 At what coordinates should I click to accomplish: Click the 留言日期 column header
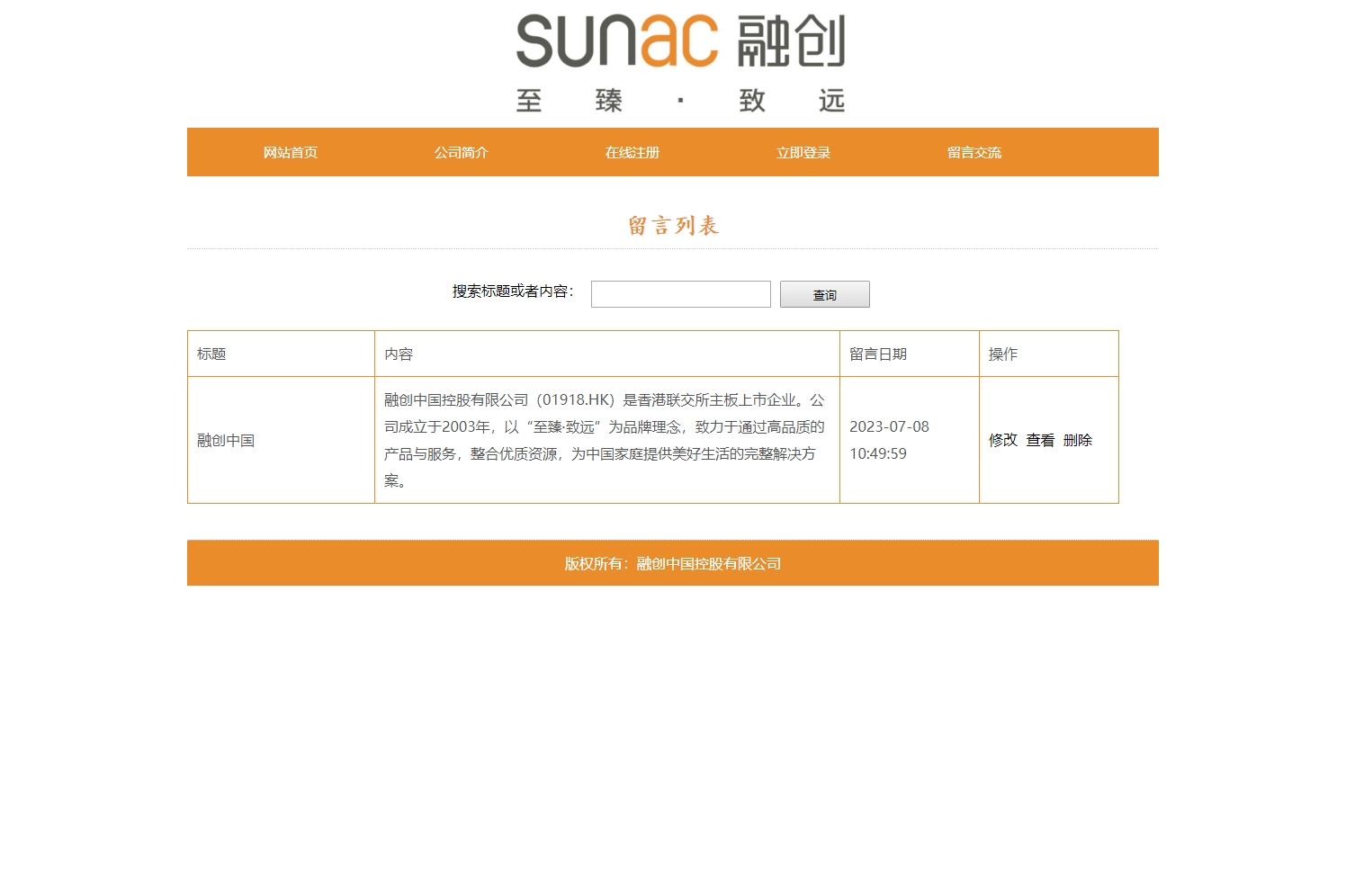[910, 354]
